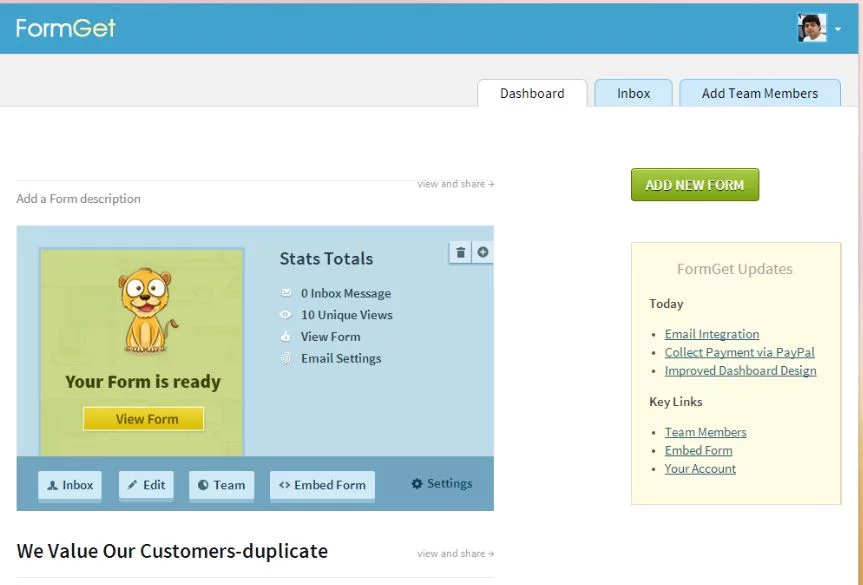The image size is (863, 585).
Task: Click Email Settings in Stats Totals
Action: 340,358
